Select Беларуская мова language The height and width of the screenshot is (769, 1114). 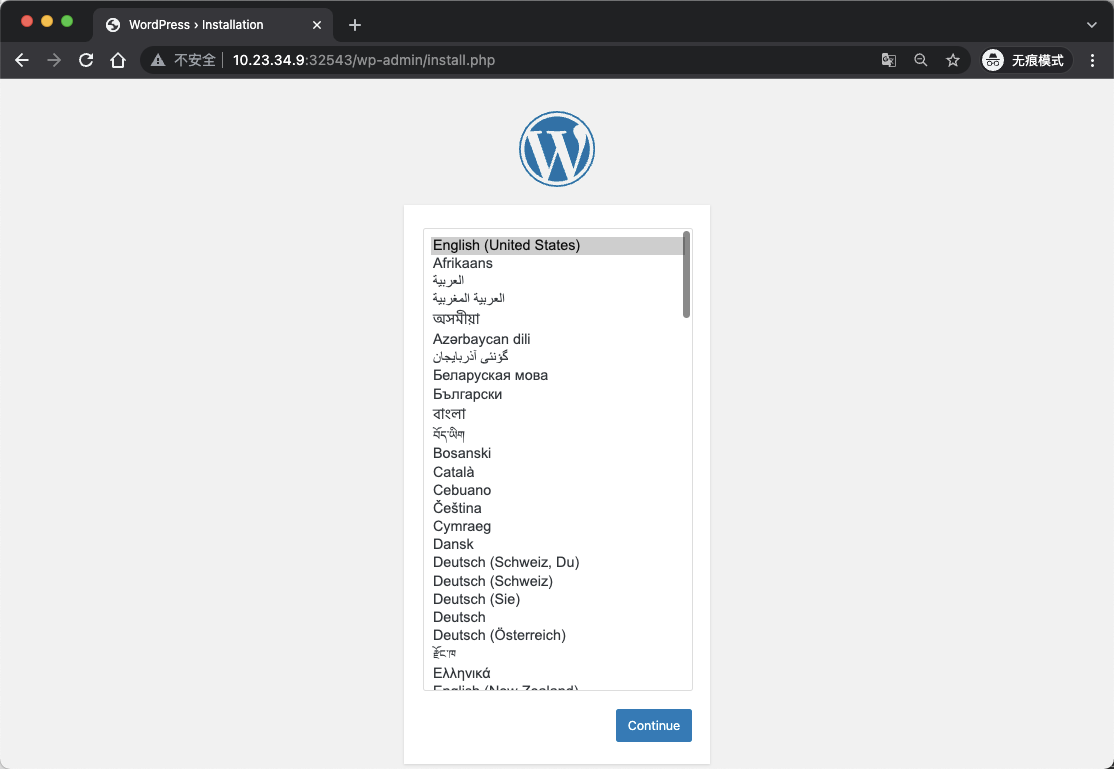coord(557,375)
